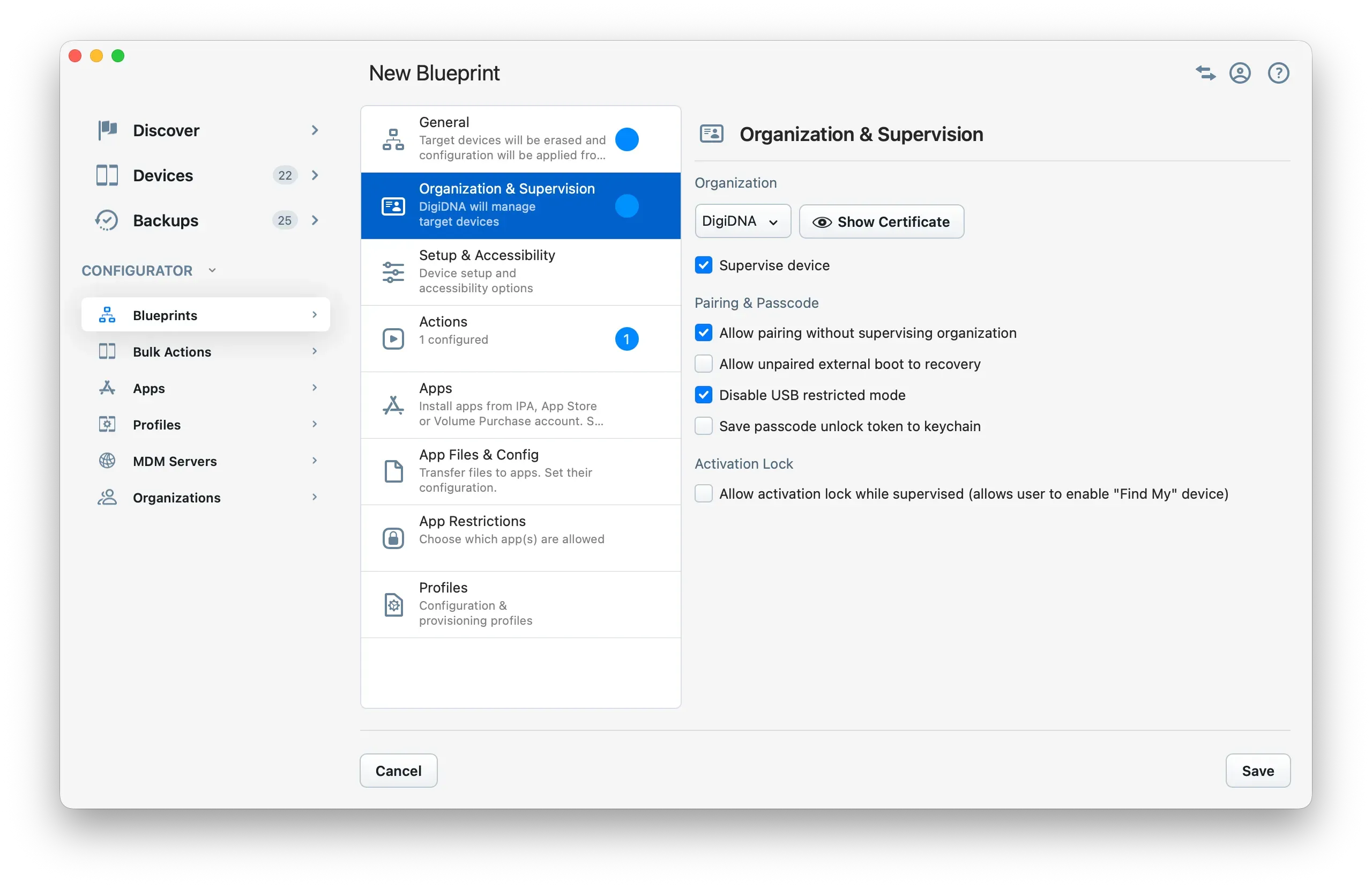Click the App Restrictions lock icon
This screenshot has height=888, width=1372.
(393, 538)
